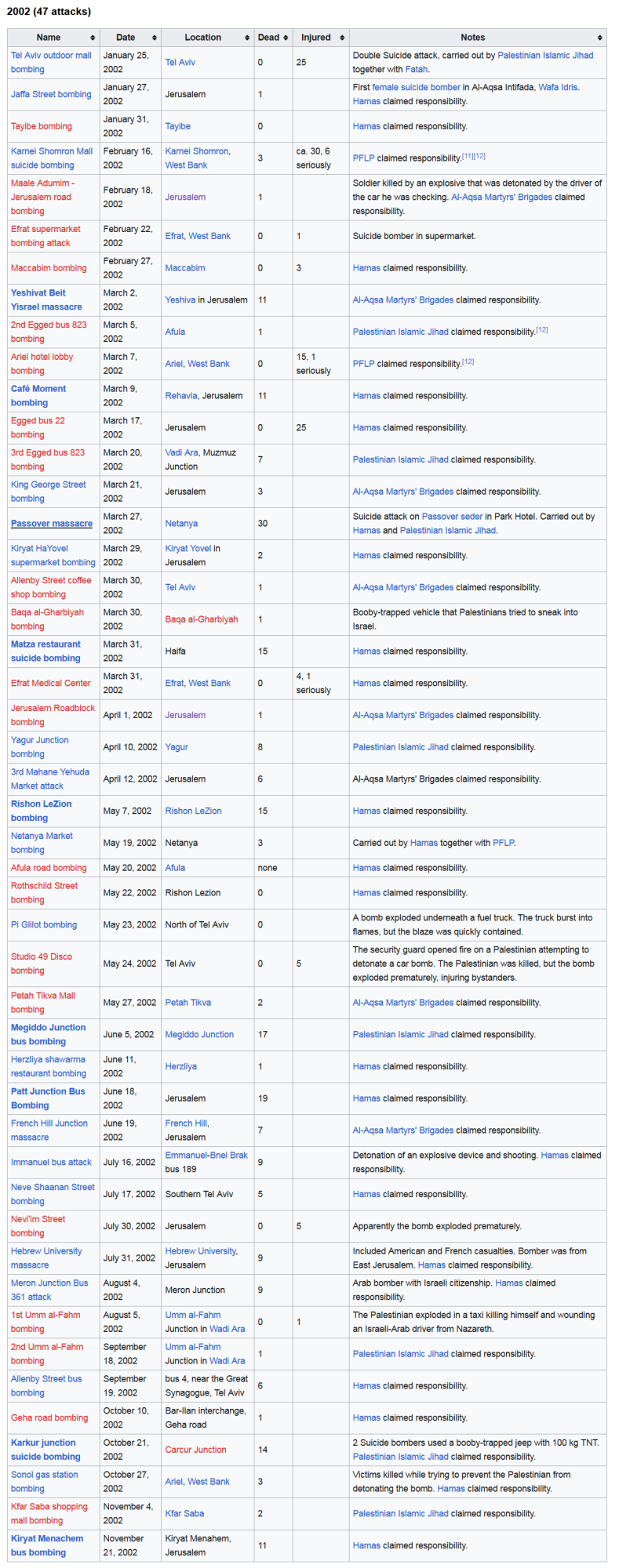Select 'June 5, 2002' date cell
The width and height of the screenshot is (619, 1568).
click(130, 1035)
